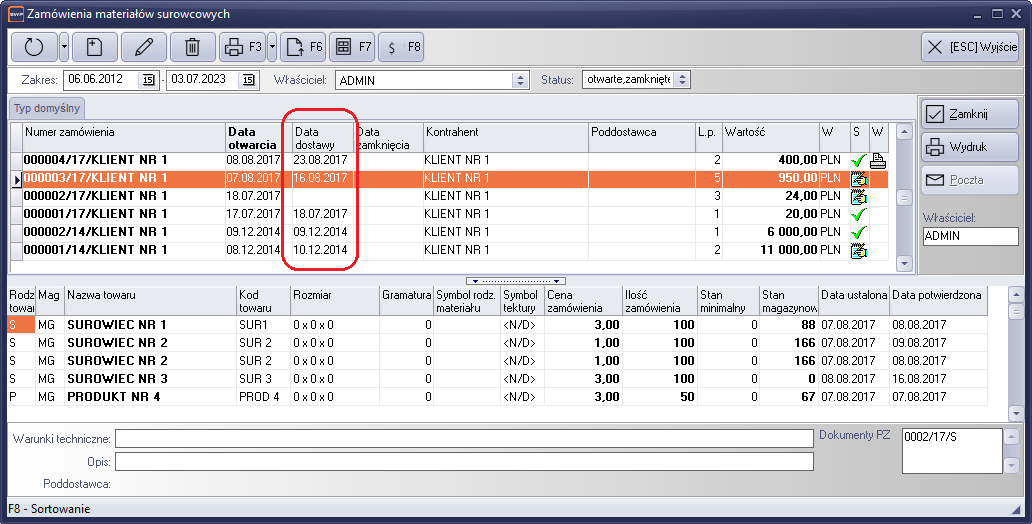Click the F7 layout icon
1032x524 pixels.
(x=352, y=47)
